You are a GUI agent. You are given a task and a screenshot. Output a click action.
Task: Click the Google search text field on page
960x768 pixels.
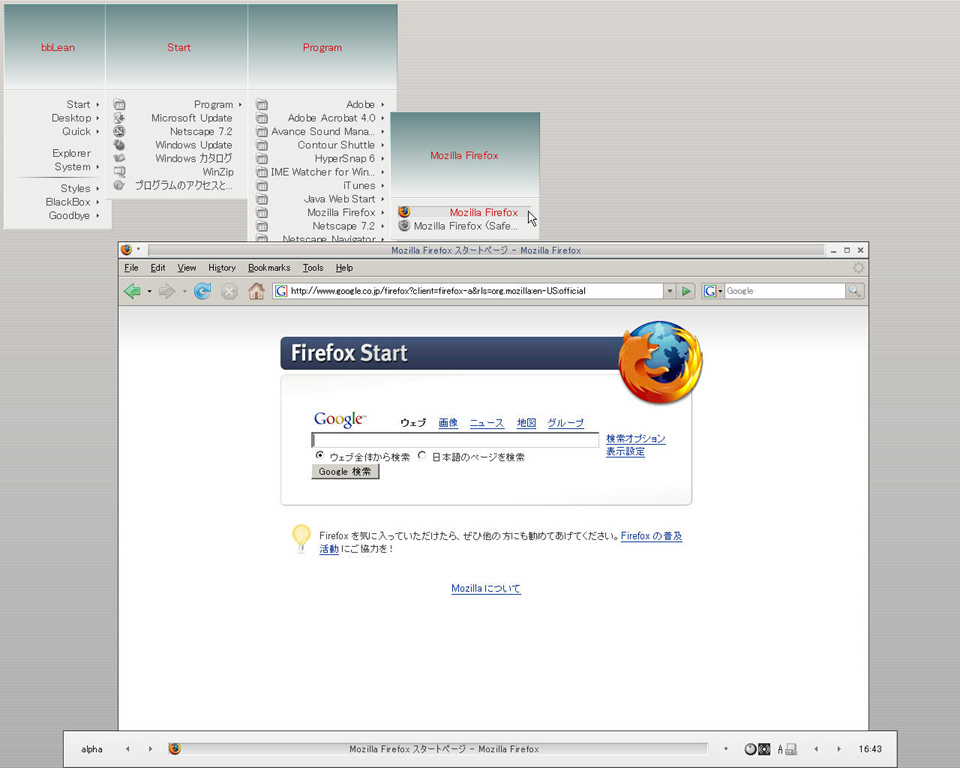point(455,440)
